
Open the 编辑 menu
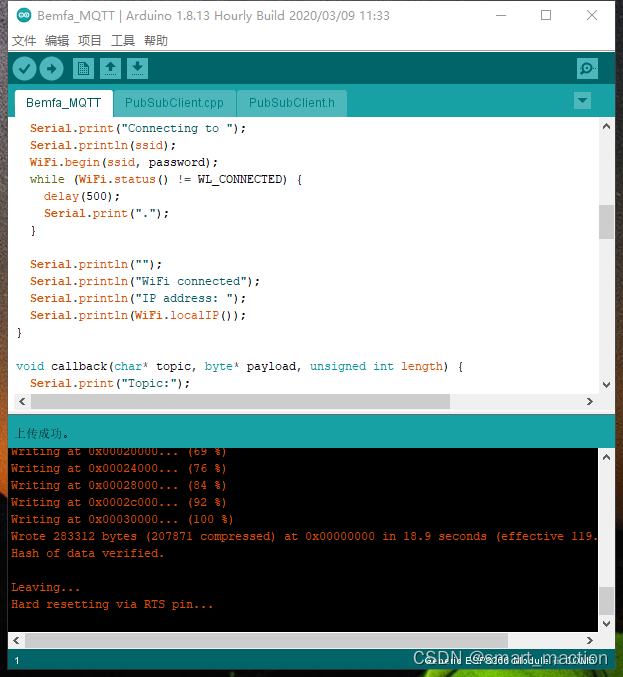(57, 41)
